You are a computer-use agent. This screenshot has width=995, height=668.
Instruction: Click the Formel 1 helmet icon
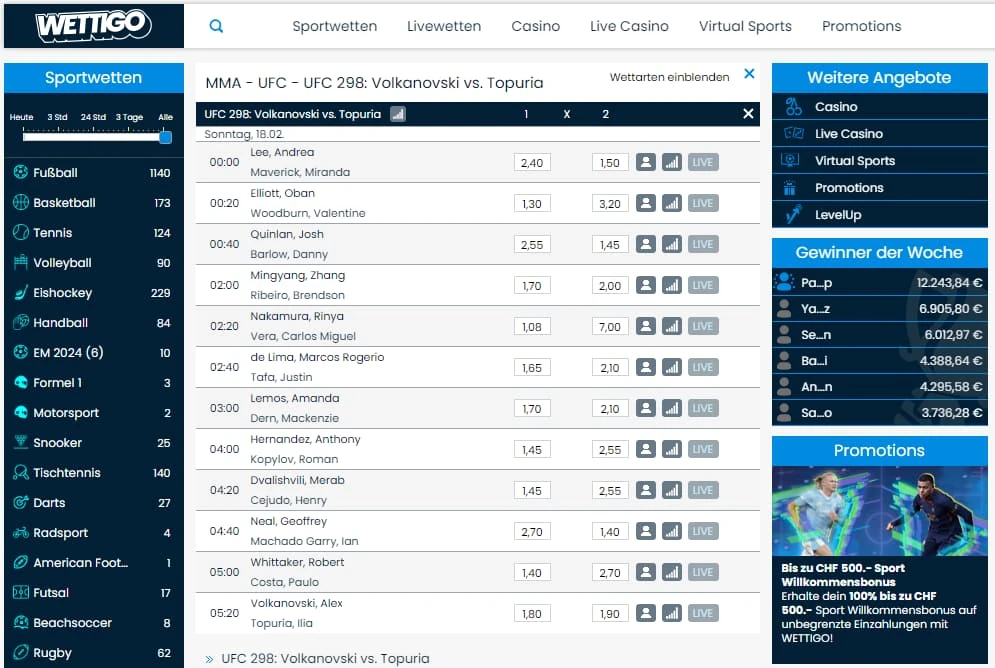tap(21, 383)
